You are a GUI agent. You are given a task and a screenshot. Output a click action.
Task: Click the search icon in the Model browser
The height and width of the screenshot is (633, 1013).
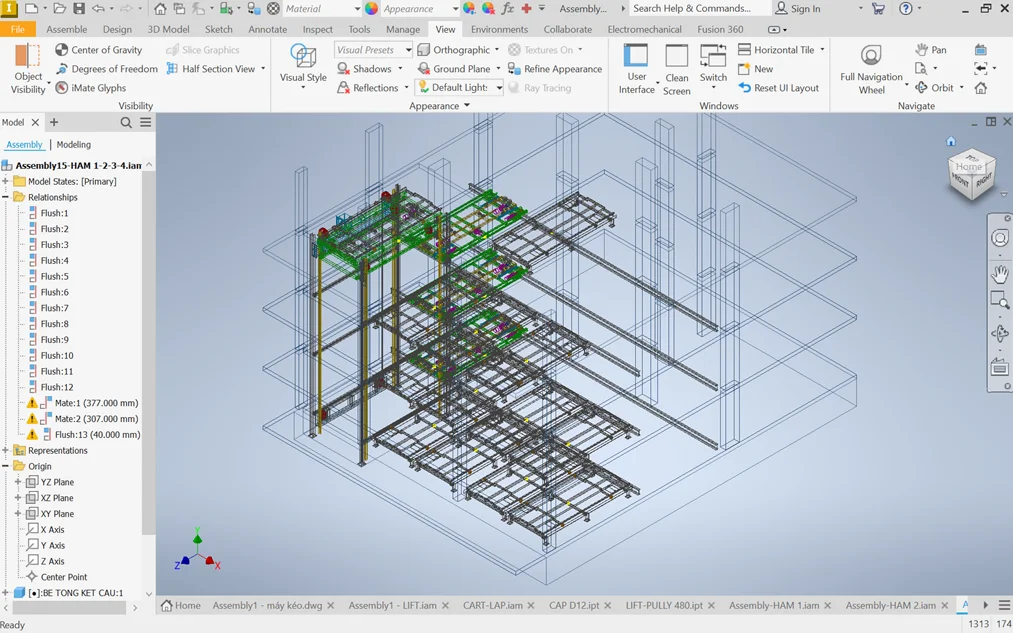click(126, 122)
